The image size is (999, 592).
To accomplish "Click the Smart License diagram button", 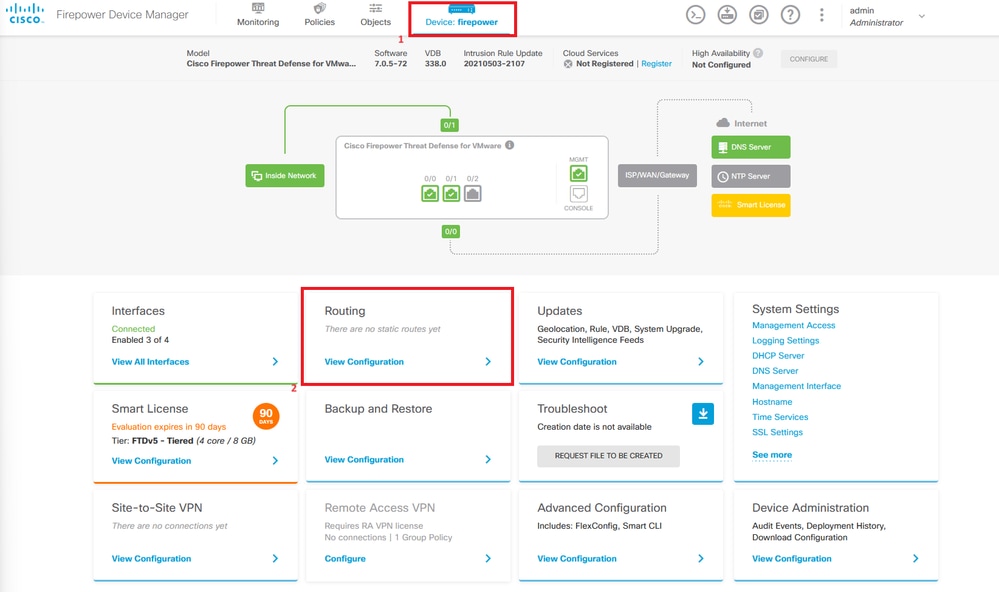I will pos(751,205).
